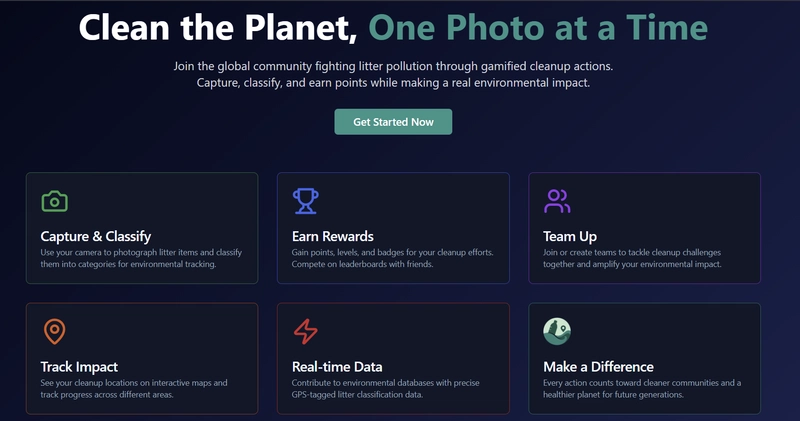Screen dimensions: 800x421
Task: Click the red lightning bolt icon
Action: (x=306, y=332)
